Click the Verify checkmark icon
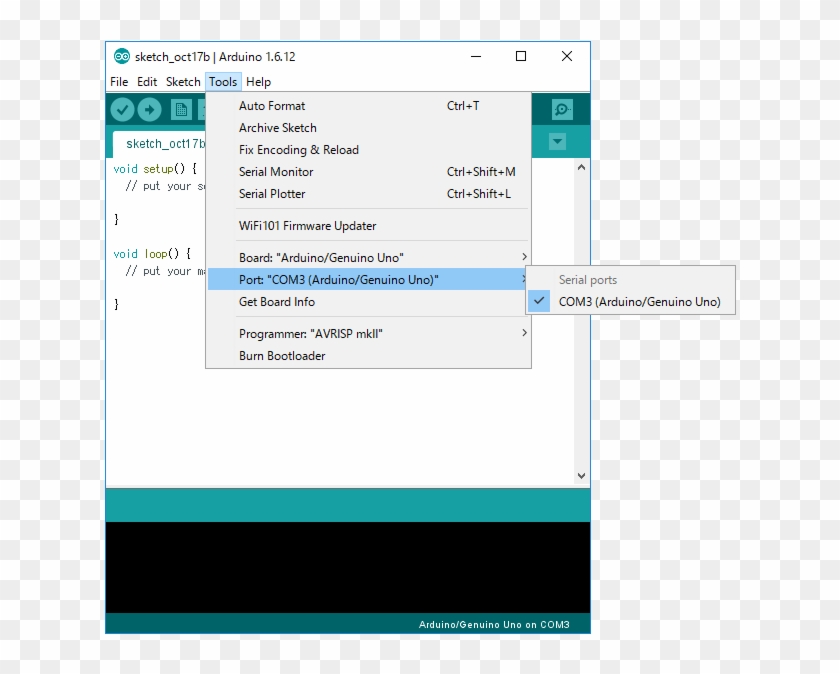The height and width of the screenshot is (674, 840). pos(122,110)
